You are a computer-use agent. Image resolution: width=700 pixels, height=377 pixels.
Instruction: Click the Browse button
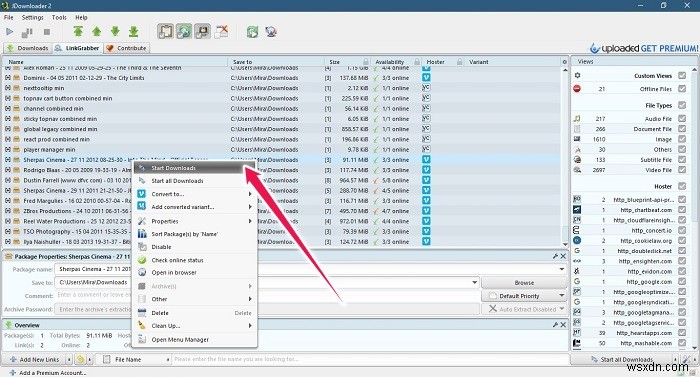[524, 283]
